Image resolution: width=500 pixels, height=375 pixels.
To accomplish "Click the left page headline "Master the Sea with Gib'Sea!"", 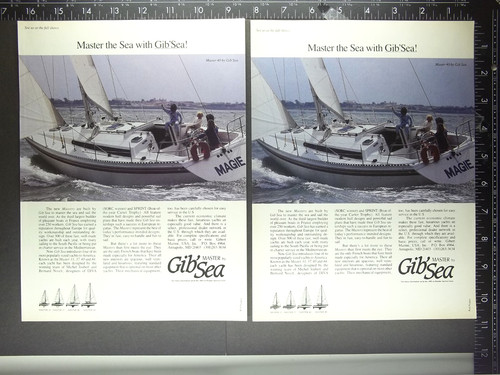I will [x=132, y=45].
